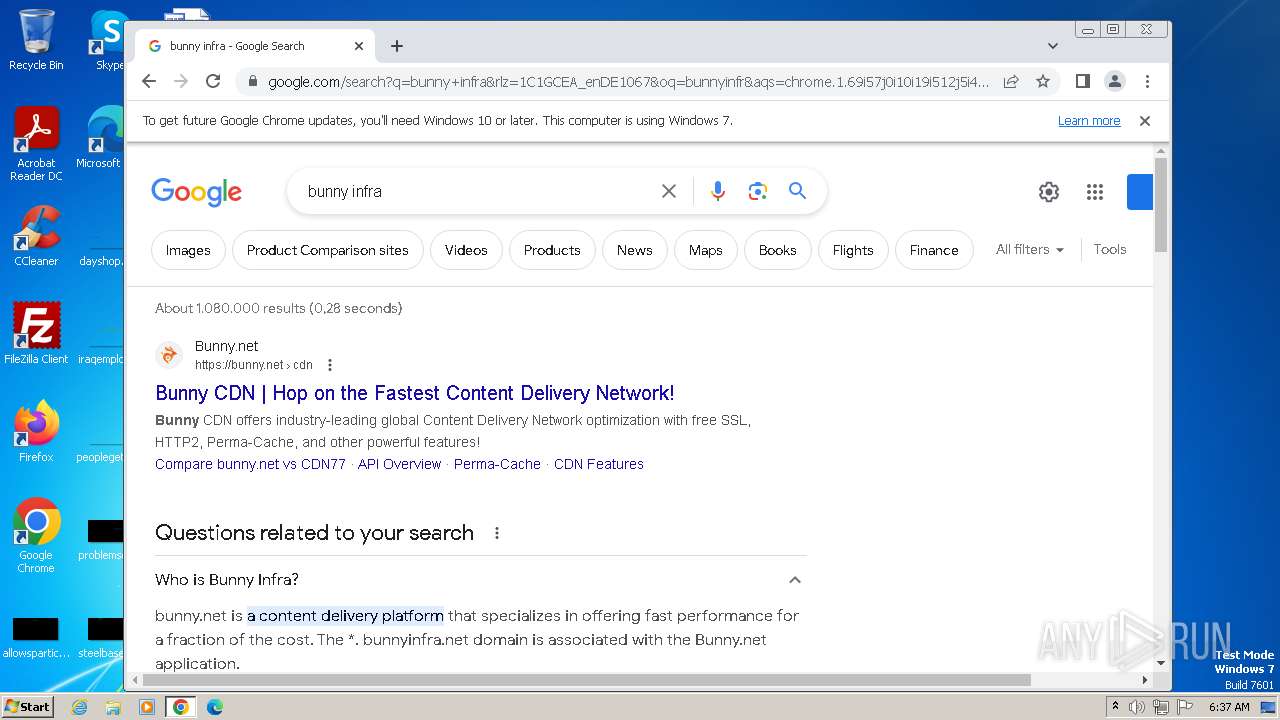Bookmark this page with the star icon

(1043, 81)
